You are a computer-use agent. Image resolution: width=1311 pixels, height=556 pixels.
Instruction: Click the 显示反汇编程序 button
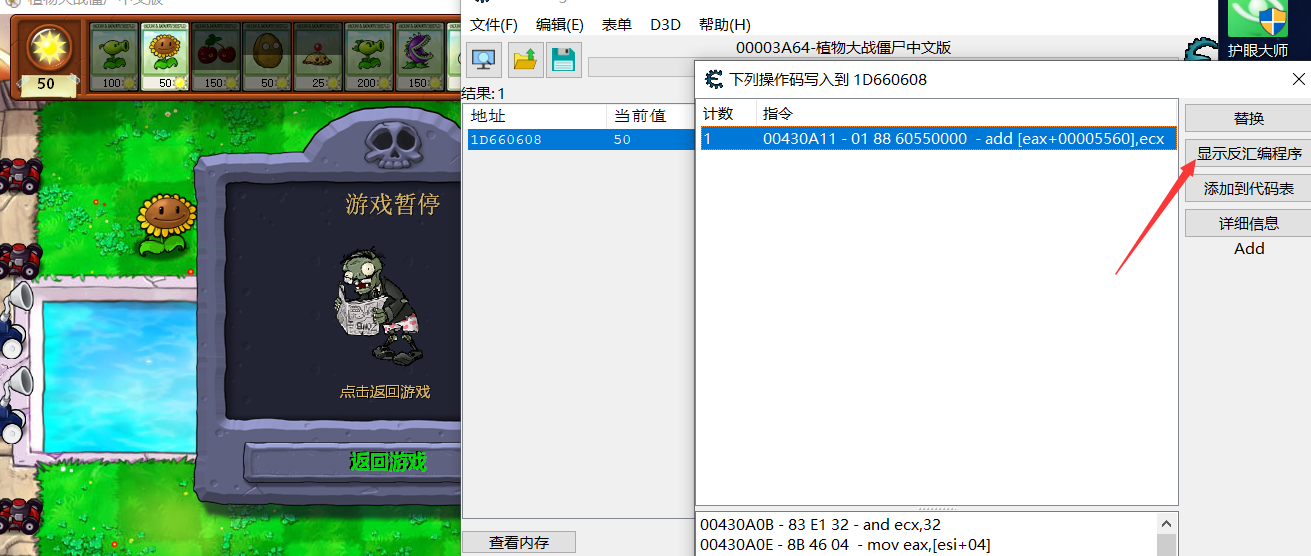tap(1248, 153)
